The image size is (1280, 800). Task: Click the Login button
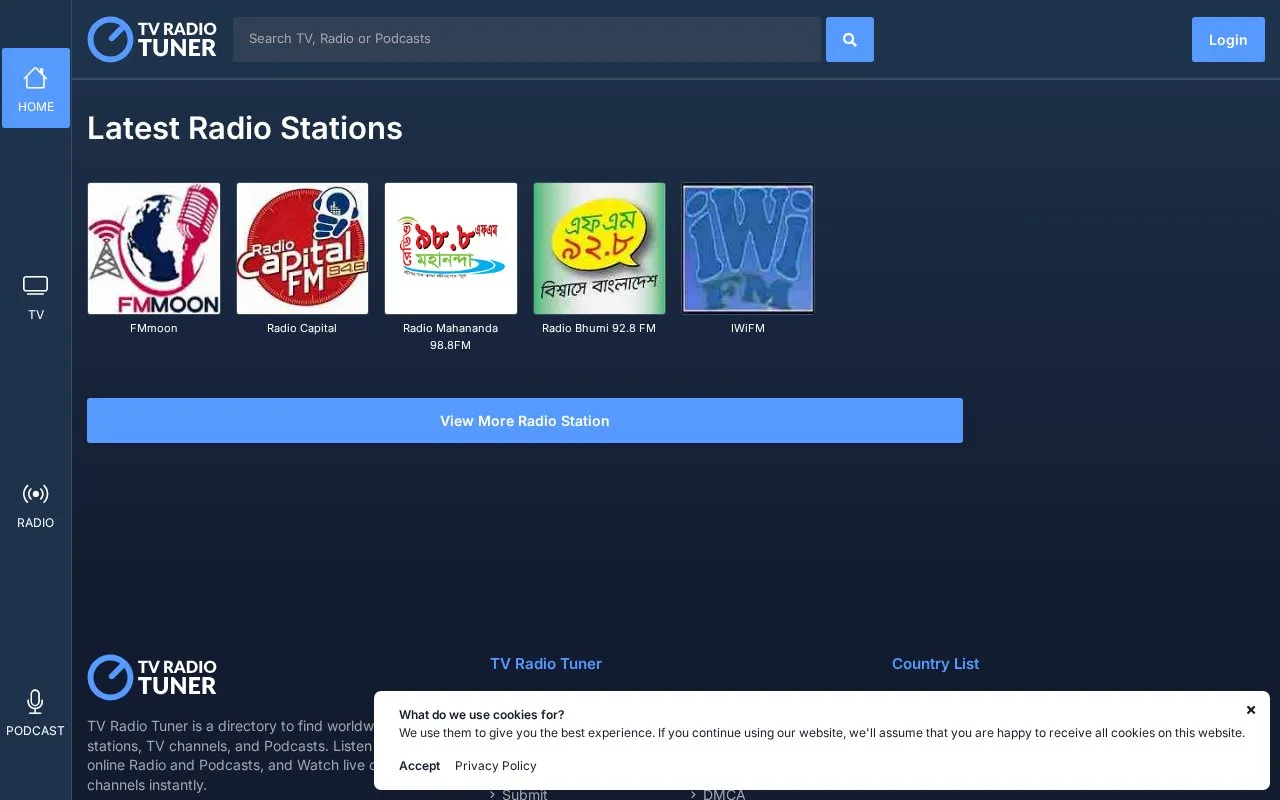[x=1228, y=40]
